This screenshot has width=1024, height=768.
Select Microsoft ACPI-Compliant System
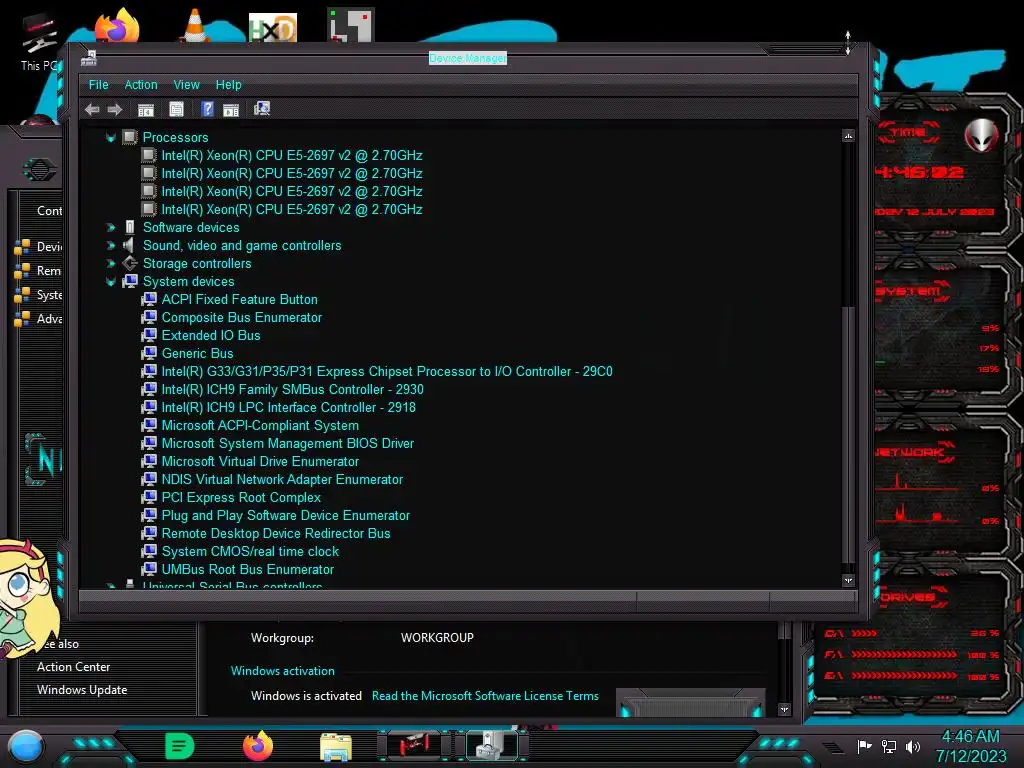click(260, 426)
